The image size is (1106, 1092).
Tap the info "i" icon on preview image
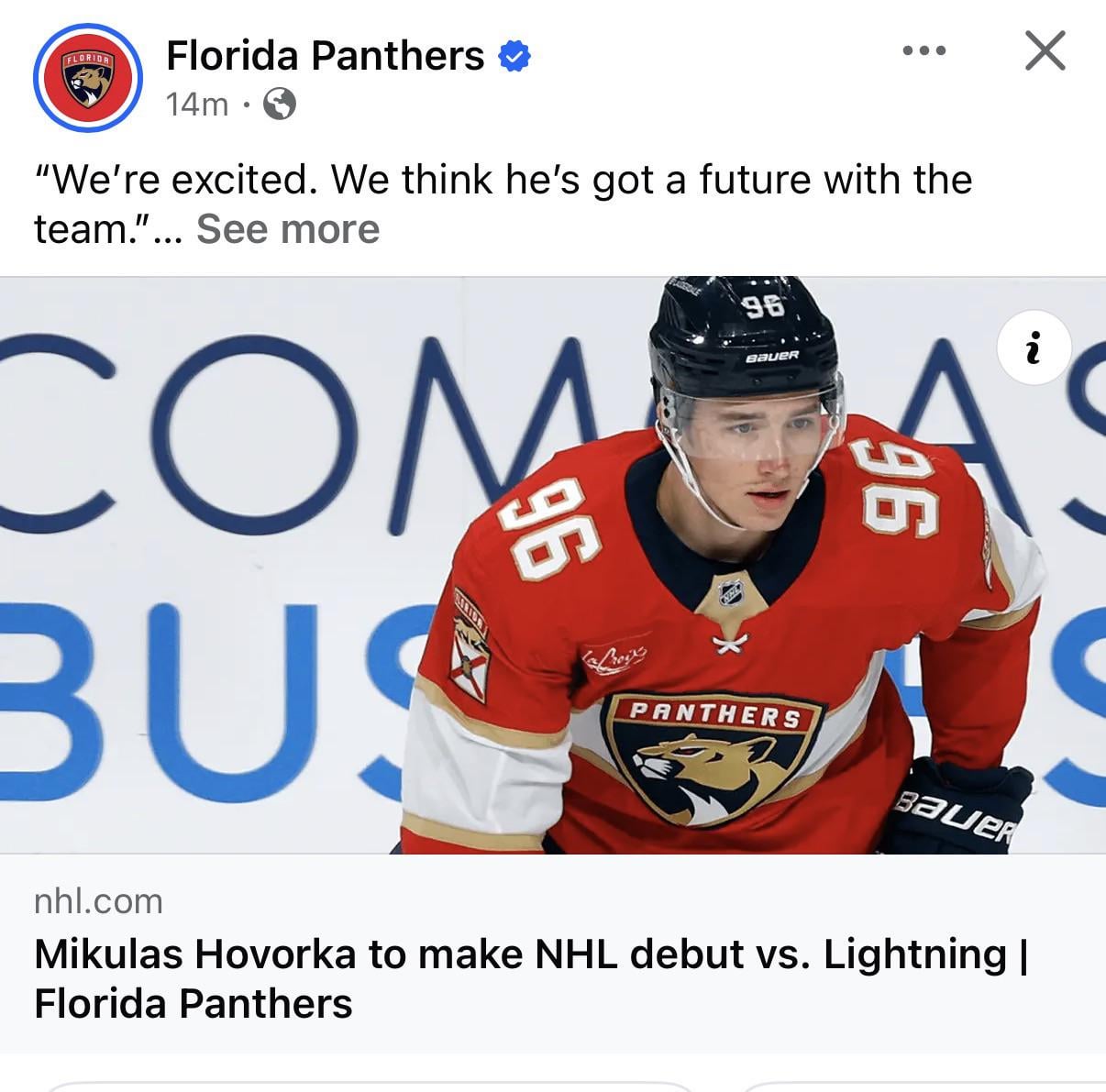1034,347
